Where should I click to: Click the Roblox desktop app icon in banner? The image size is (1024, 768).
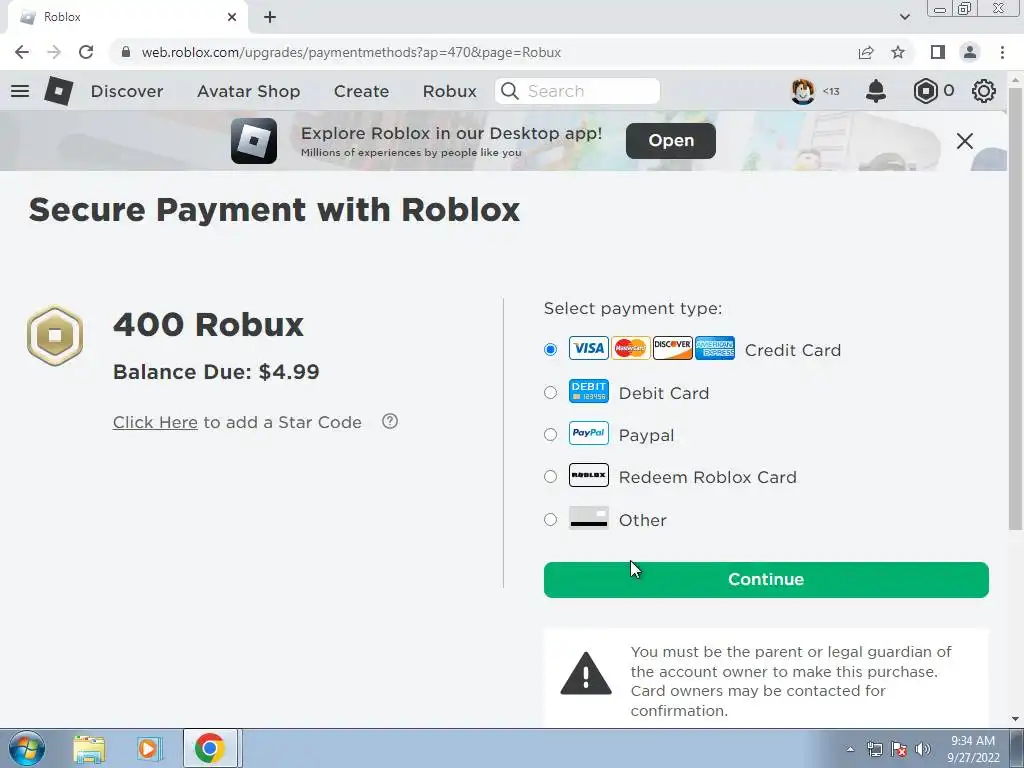(x=254, y=141)
